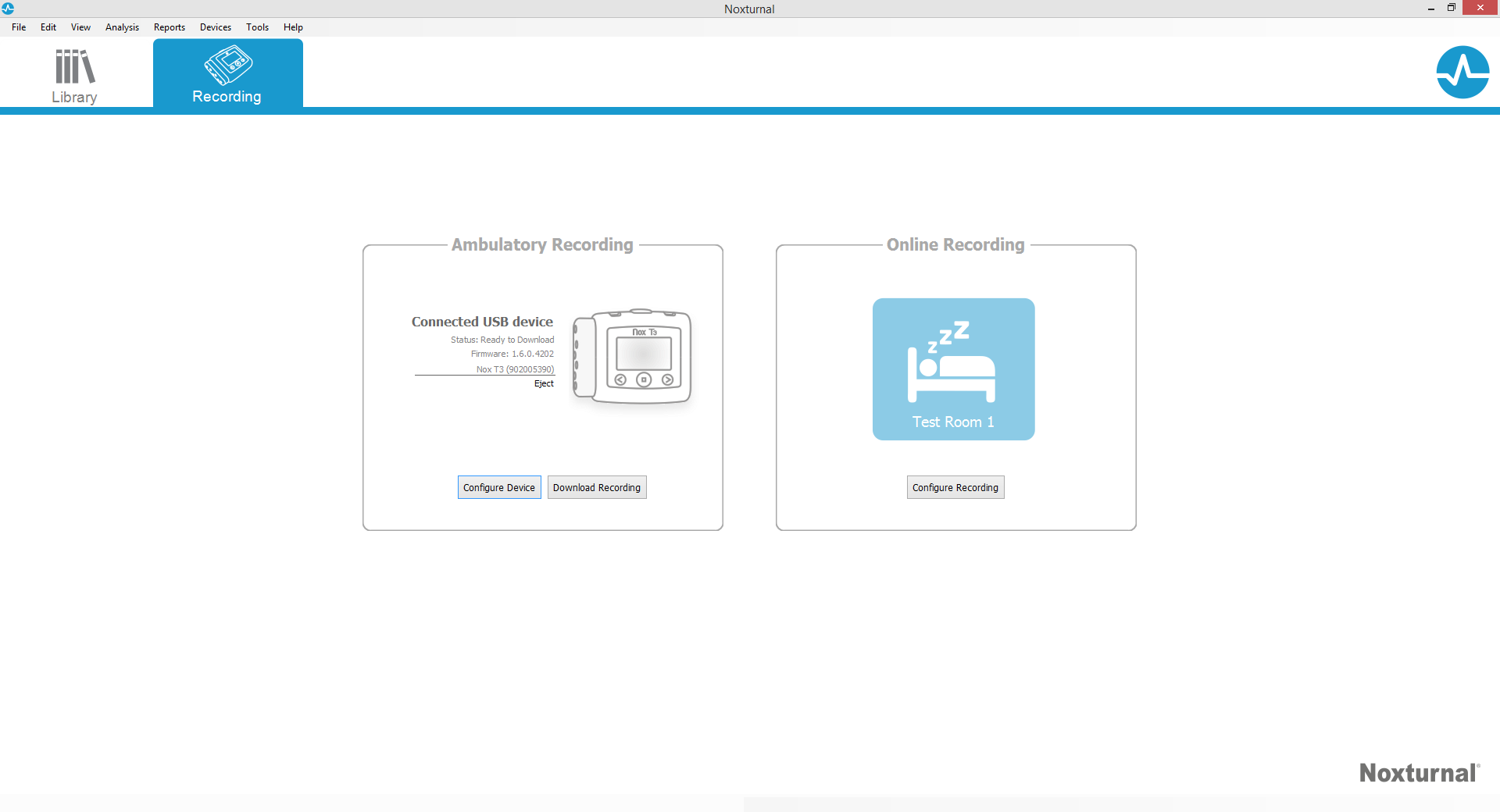Click the Noxturnal app icon in title bar
The image size is (1500, 812).
pyautogui.click(x=8, y=9)
